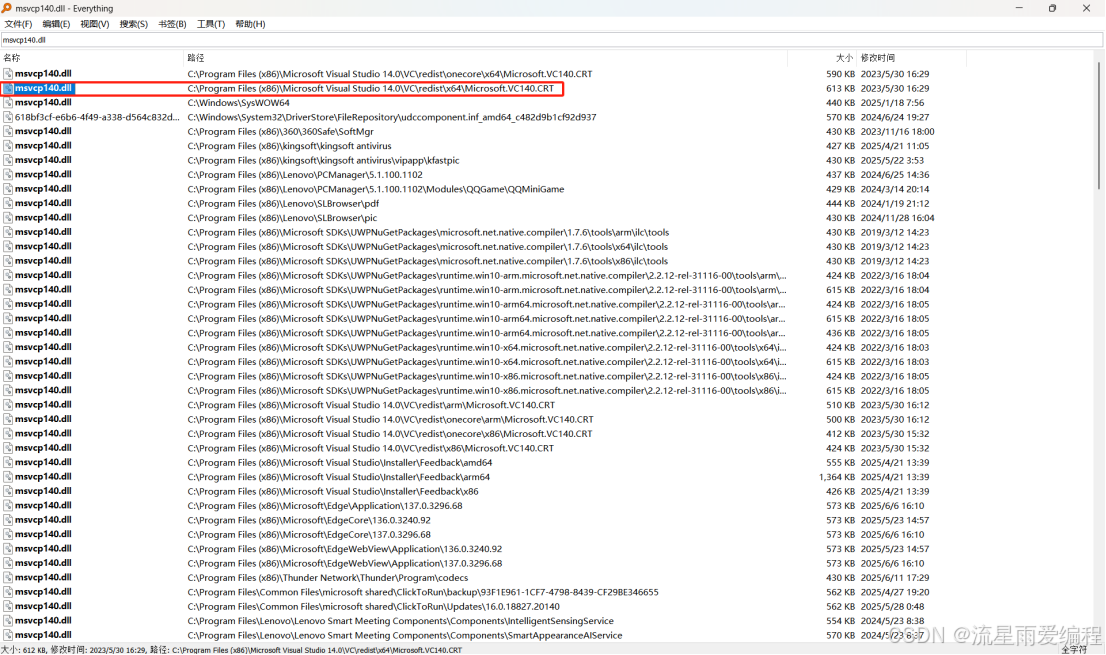Open the 文件(F) menu
Image resolution: width=1106 pixels, height=655 pixels.
click(x=18, y=24)
